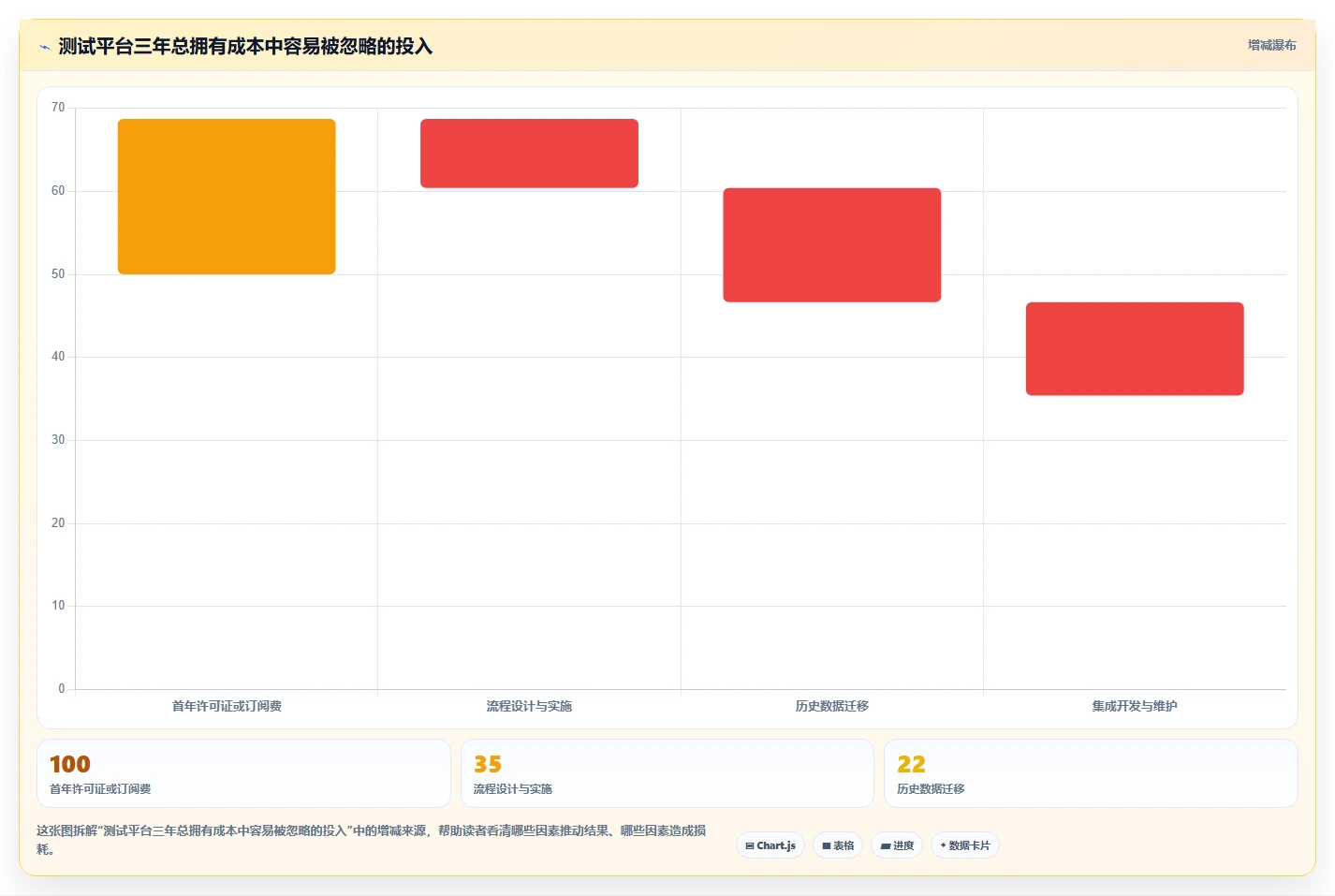Open the stat card showing 35

coord(667,773)
